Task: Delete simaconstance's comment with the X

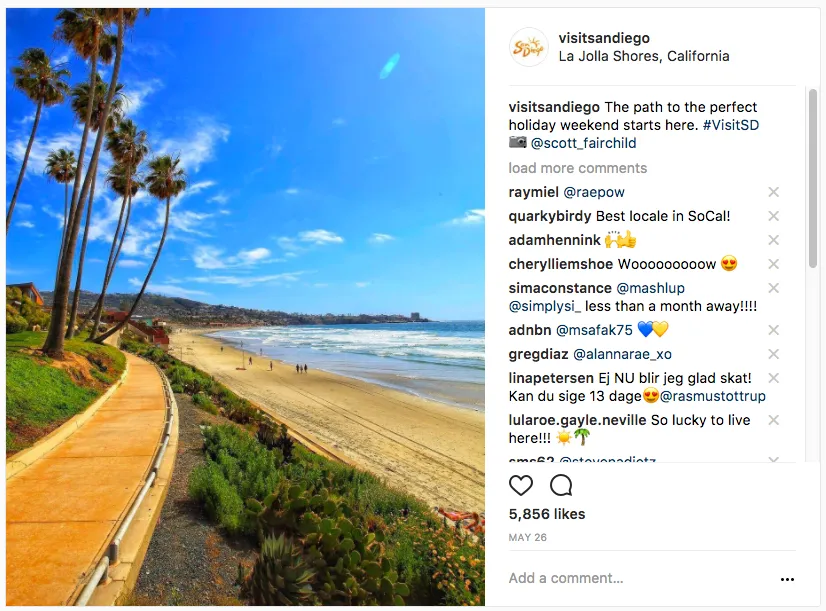Action: [x=773, y=288]
